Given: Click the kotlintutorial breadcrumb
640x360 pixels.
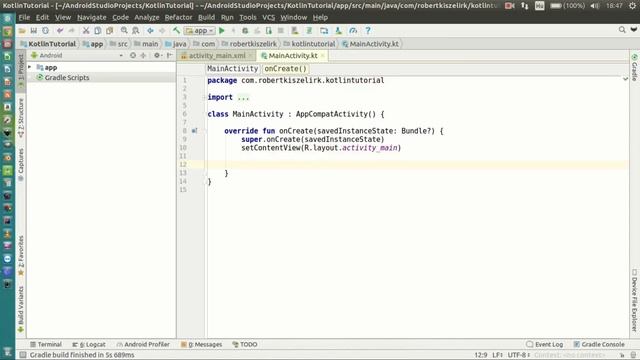Looking at the screenshot, I should (309, 44).
